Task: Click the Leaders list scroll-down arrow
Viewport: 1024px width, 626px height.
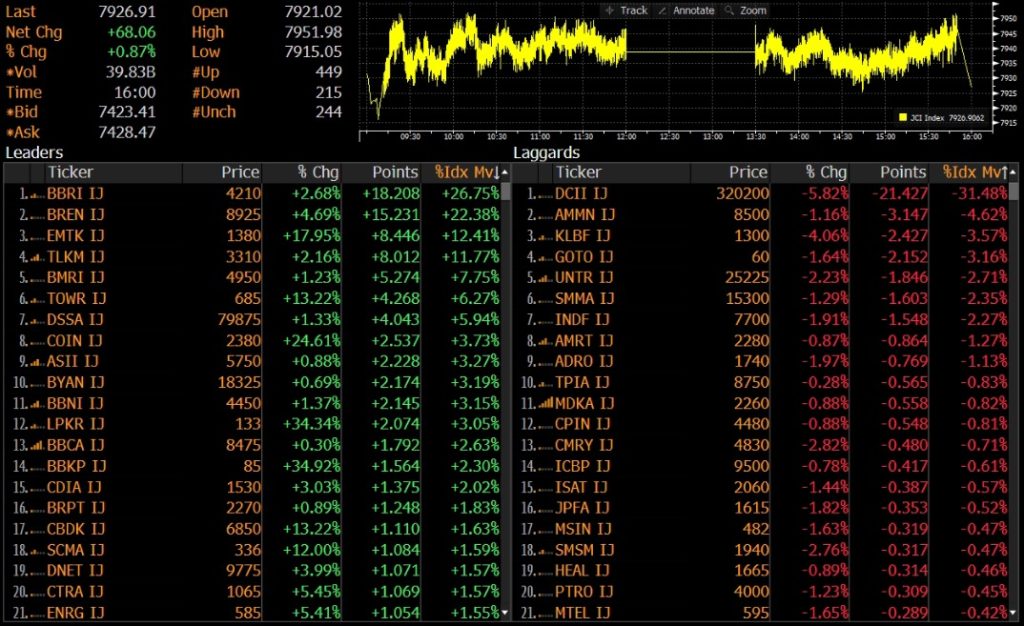Action: tap(505, 612)
